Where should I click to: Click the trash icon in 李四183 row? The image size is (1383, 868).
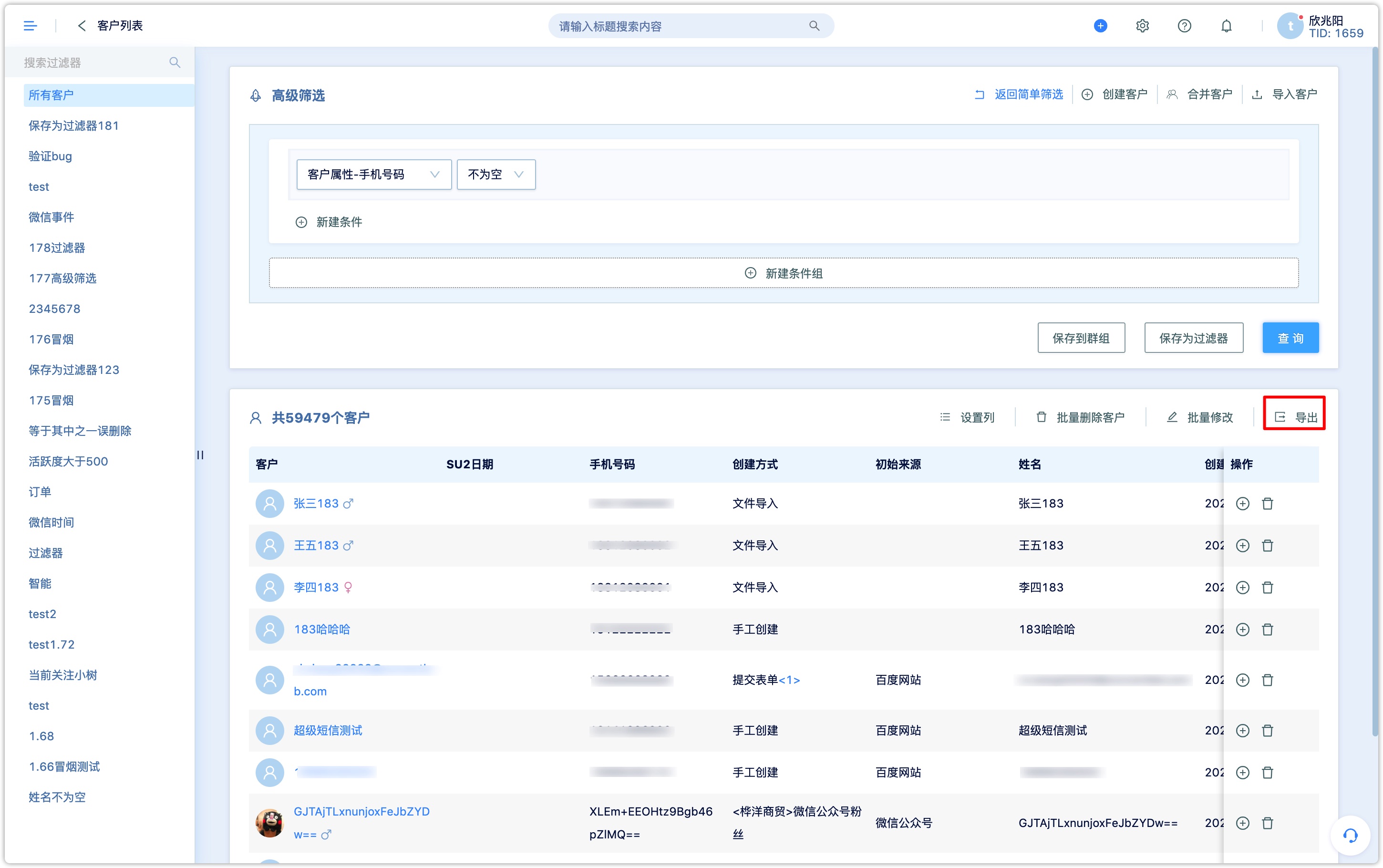[1268, 587]
